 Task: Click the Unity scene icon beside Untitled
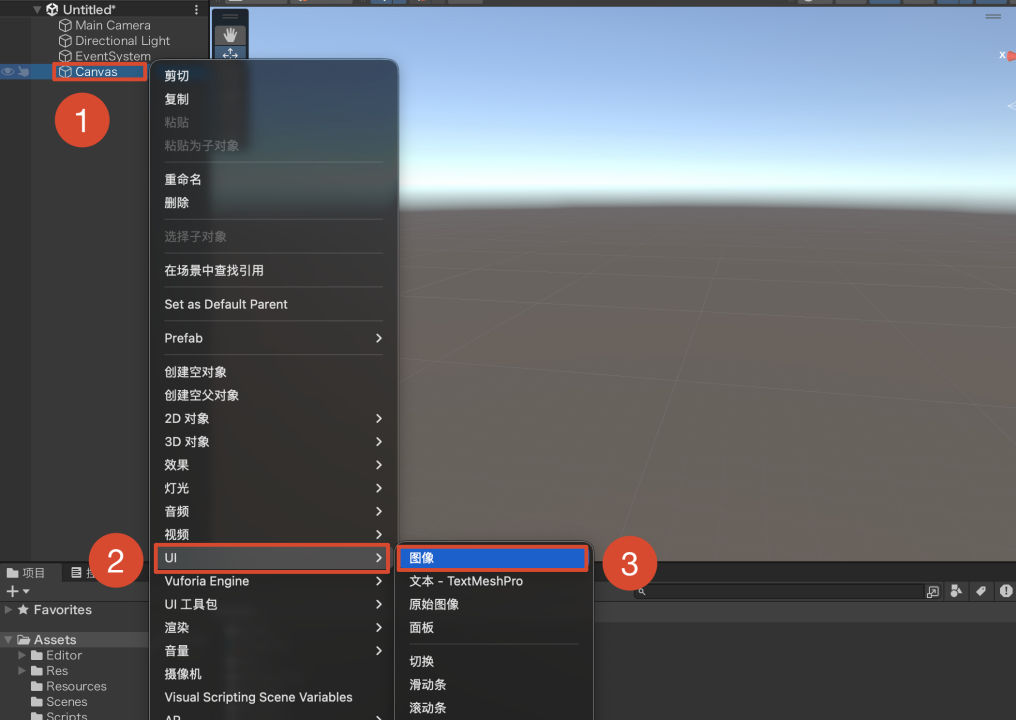pos(52,10)
